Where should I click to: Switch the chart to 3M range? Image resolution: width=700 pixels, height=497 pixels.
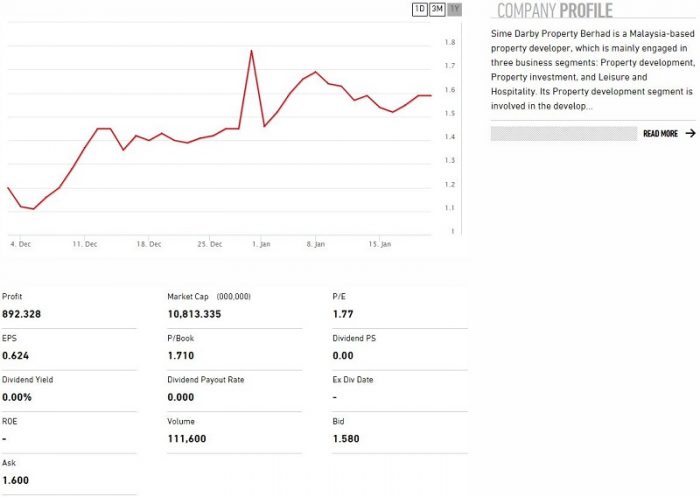(437, 9)
